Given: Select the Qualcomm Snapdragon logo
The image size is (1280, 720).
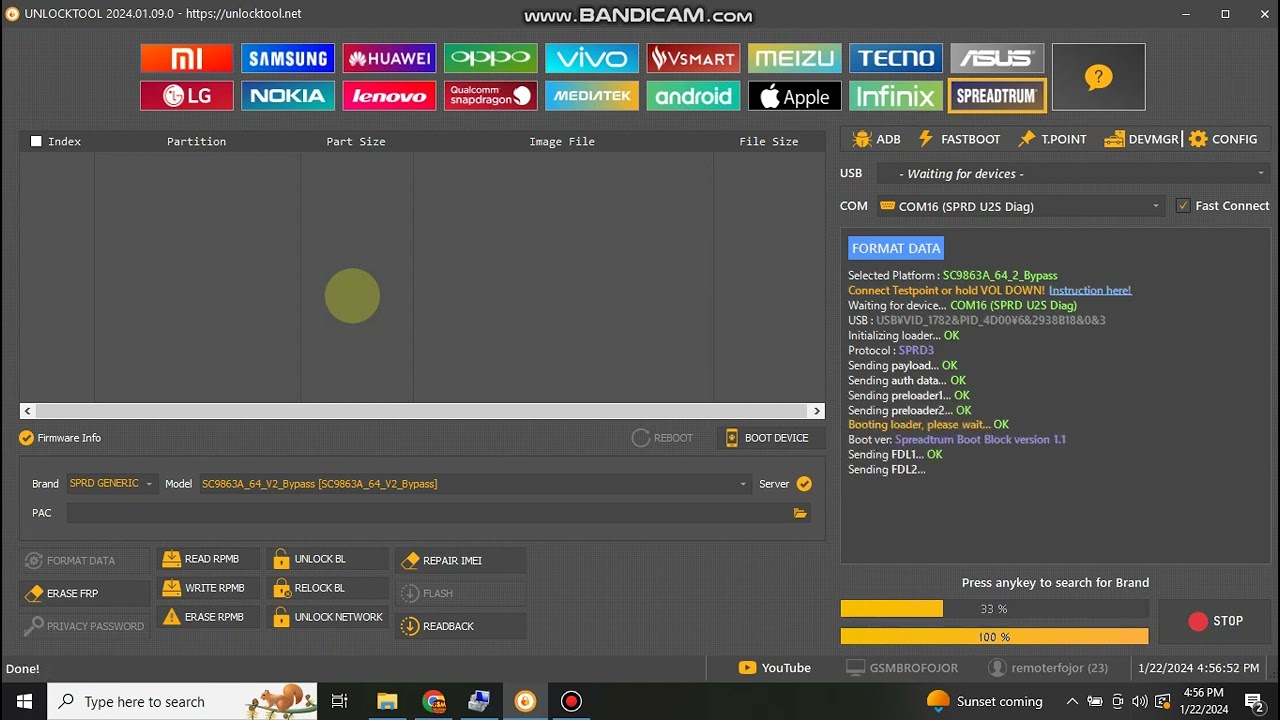Looking at the screenshot, I should (490, 96).
